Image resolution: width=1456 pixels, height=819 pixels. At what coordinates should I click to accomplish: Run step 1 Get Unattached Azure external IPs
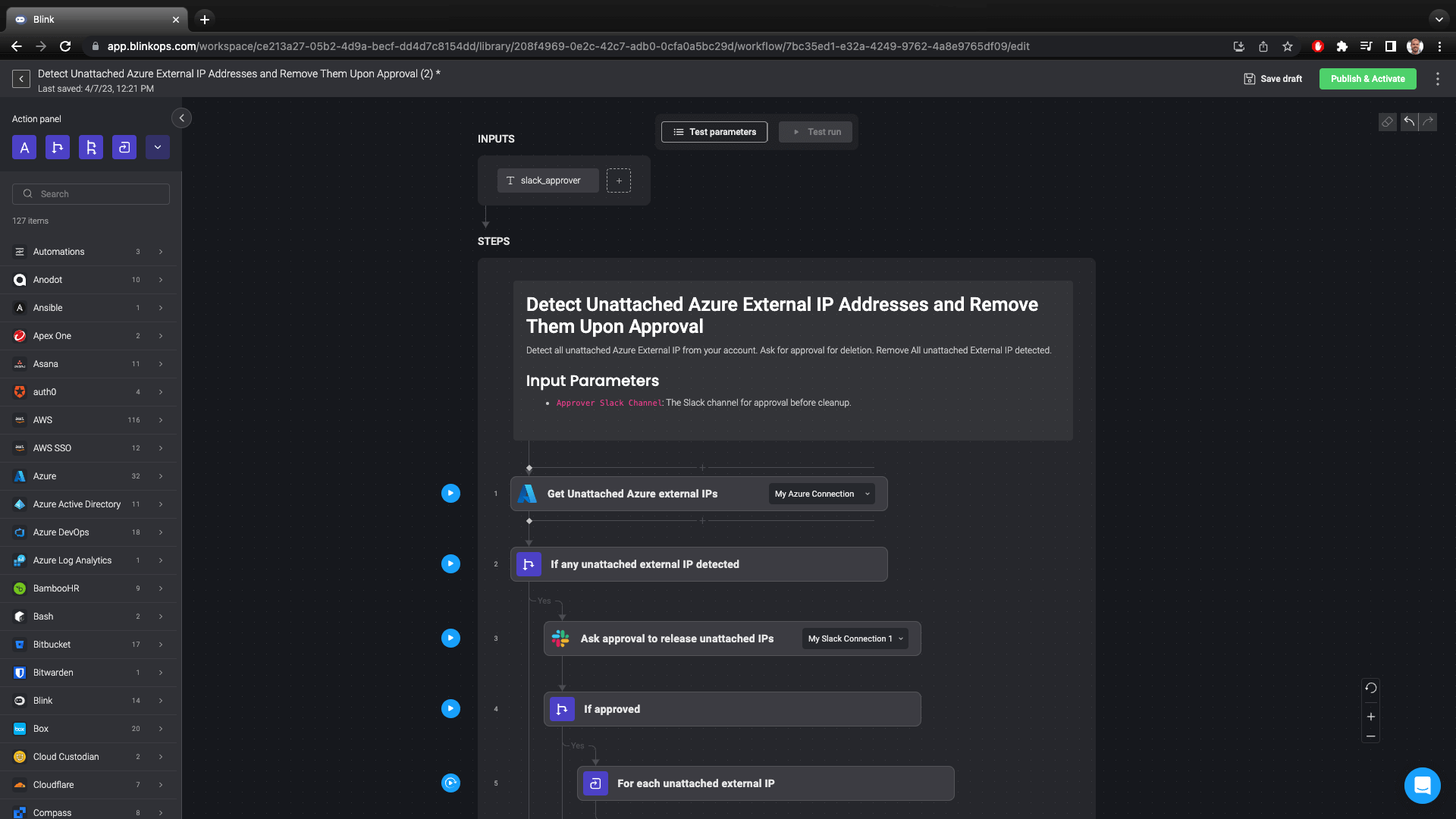[450, 493]
